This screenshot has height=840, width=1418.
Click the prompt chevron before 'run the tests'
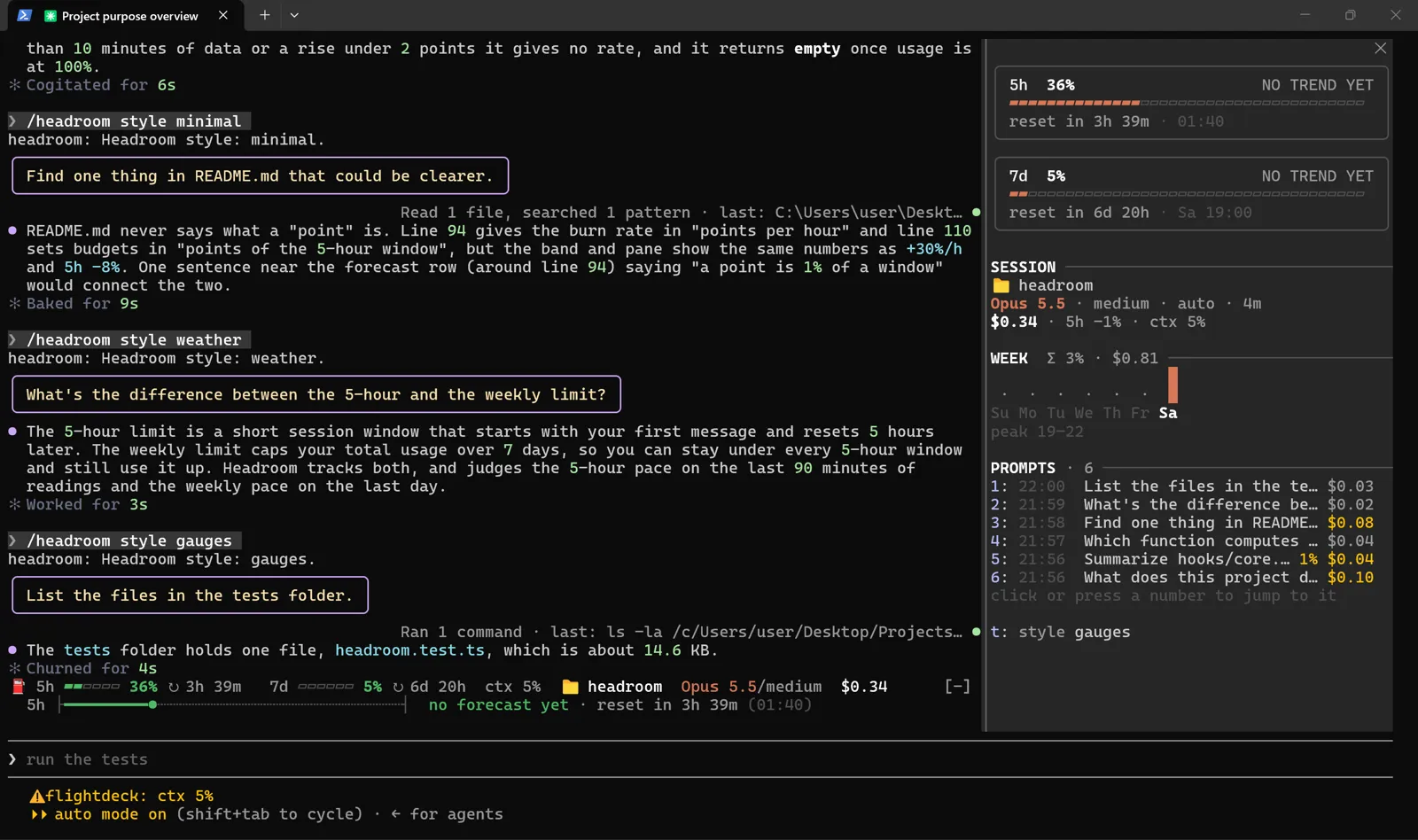tap(12, 759)
